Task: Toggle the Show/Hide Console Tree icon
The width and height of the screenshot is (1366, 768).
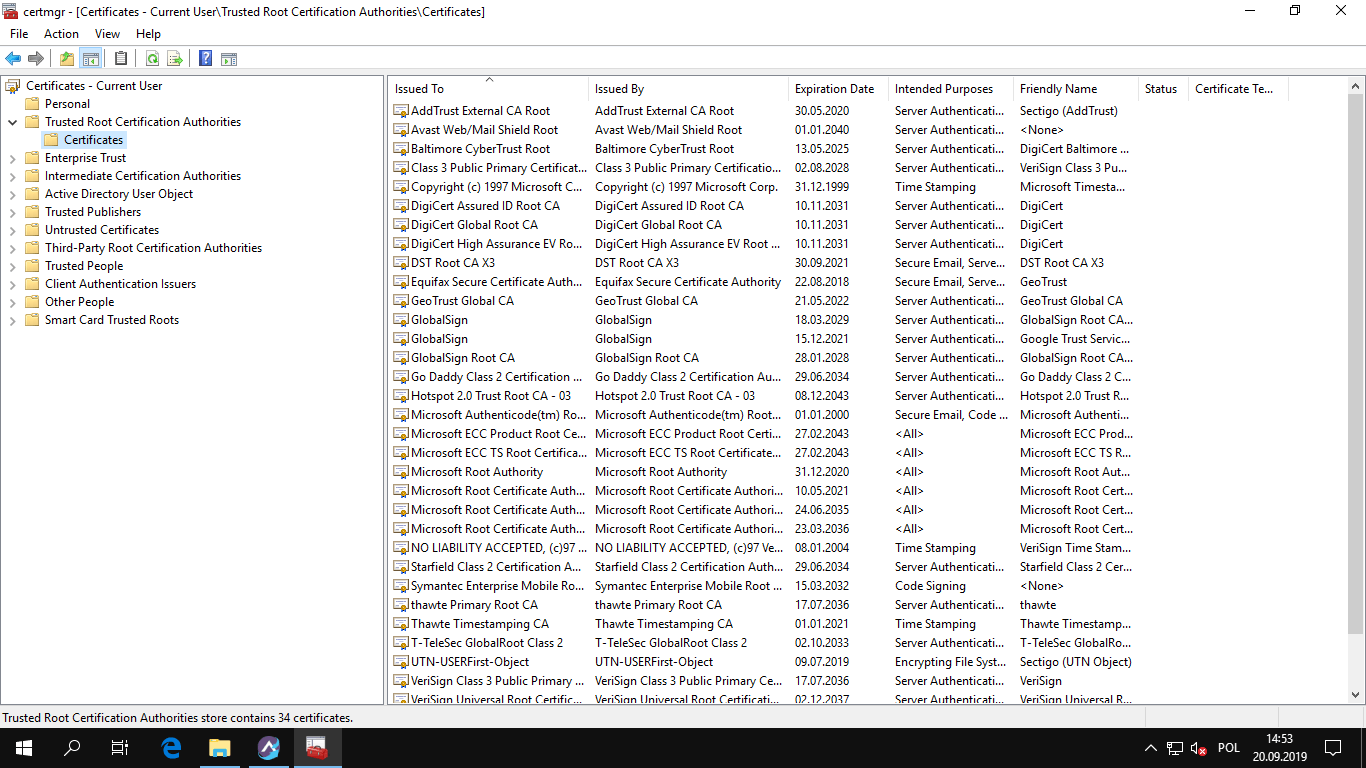Action: pyautogui.click(x=91, y=59)
